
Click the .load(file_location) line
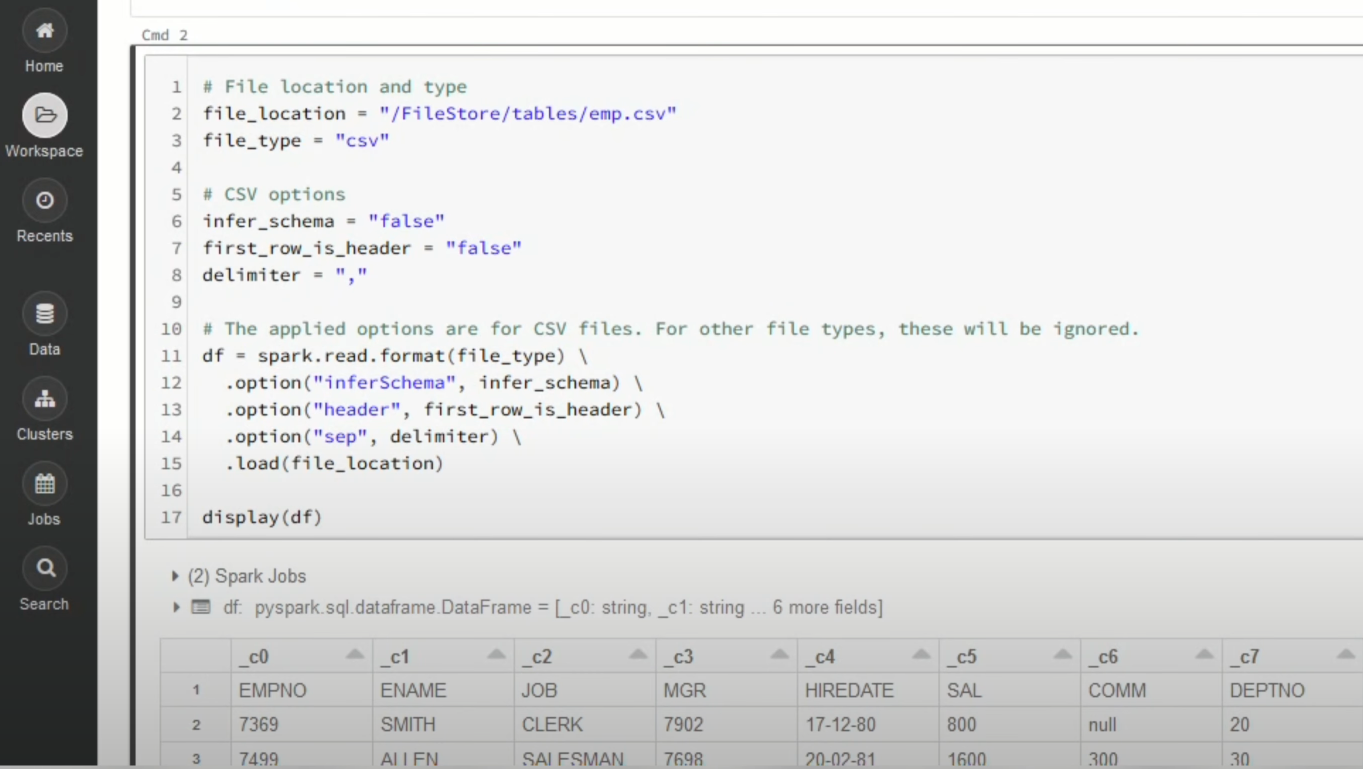point(334,463)
